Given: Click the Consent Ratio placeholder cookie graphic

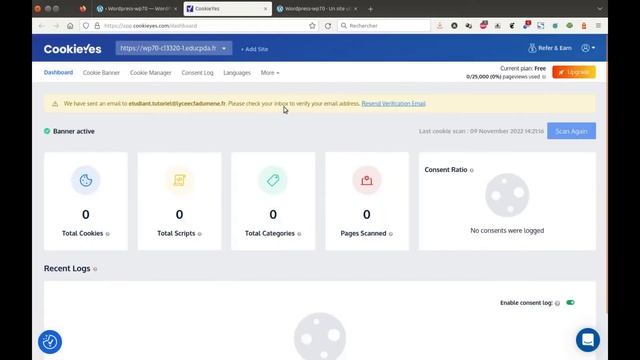Looking at the screenshot, I should pyautogui.click(x=507, y=195).
